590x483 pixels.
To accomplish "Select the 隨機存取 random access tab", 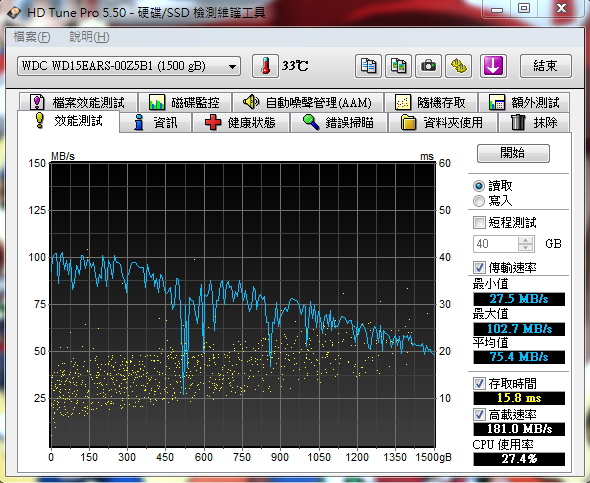I will [431, 102].
